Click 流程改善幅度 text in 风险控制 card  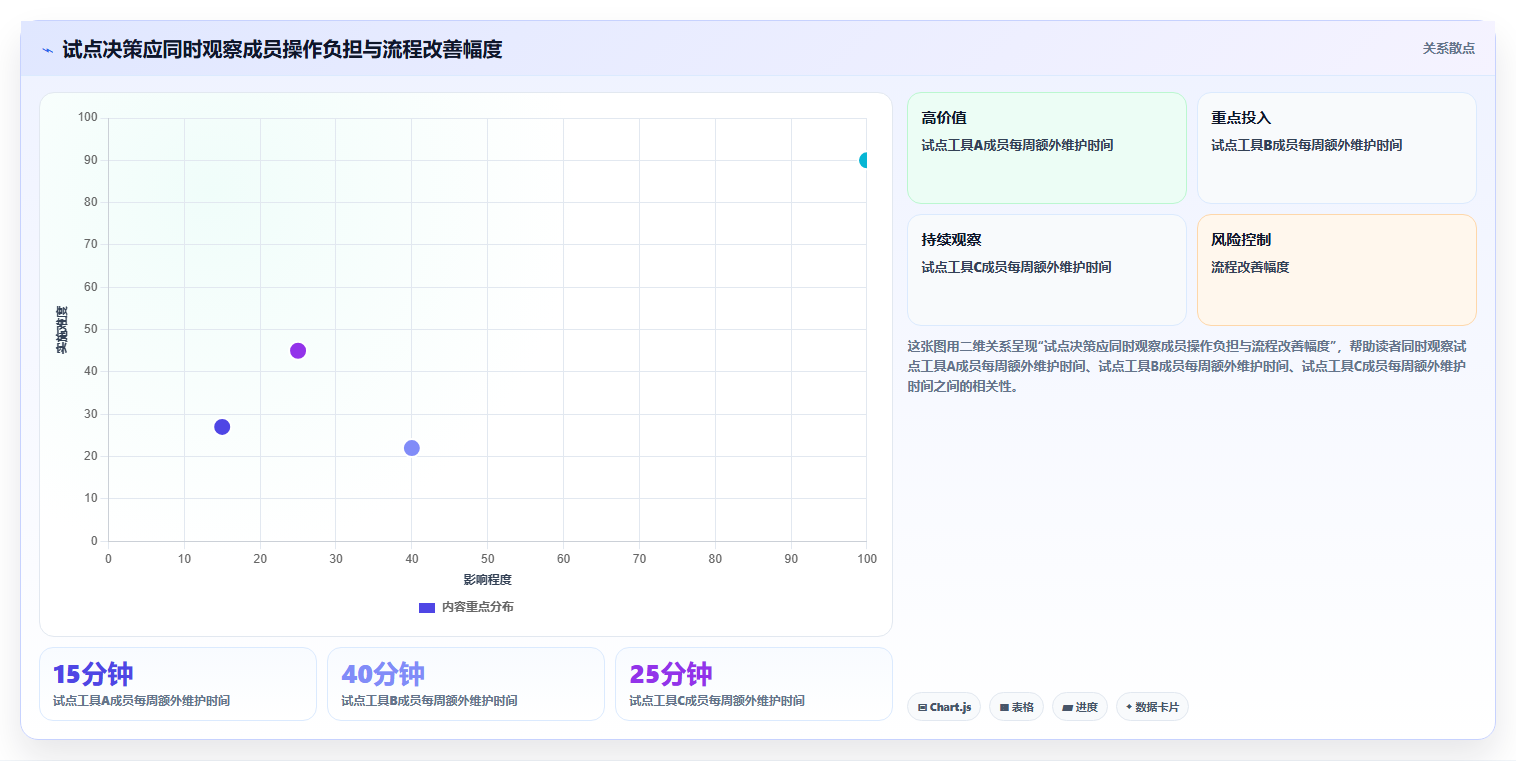[1250, 267]
